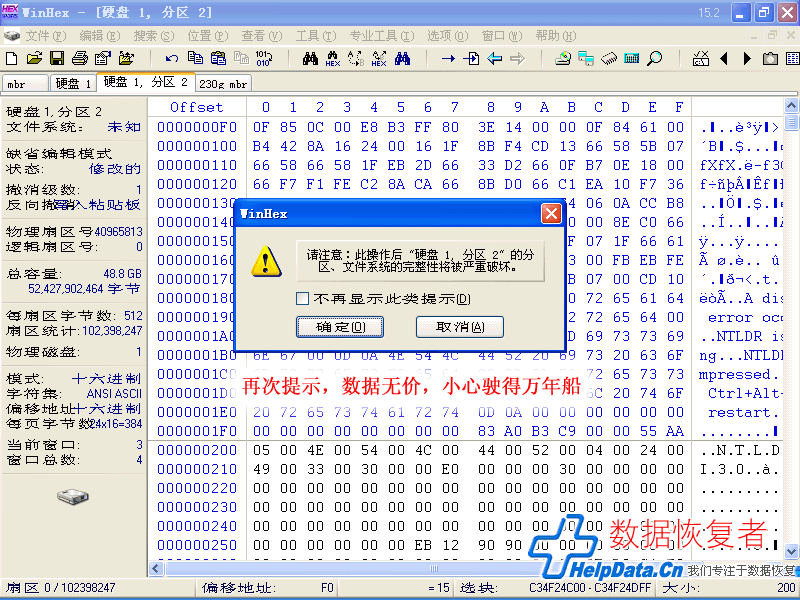
Task: Click the Paste clipboard icon
Action: click(x=218, y=58)
